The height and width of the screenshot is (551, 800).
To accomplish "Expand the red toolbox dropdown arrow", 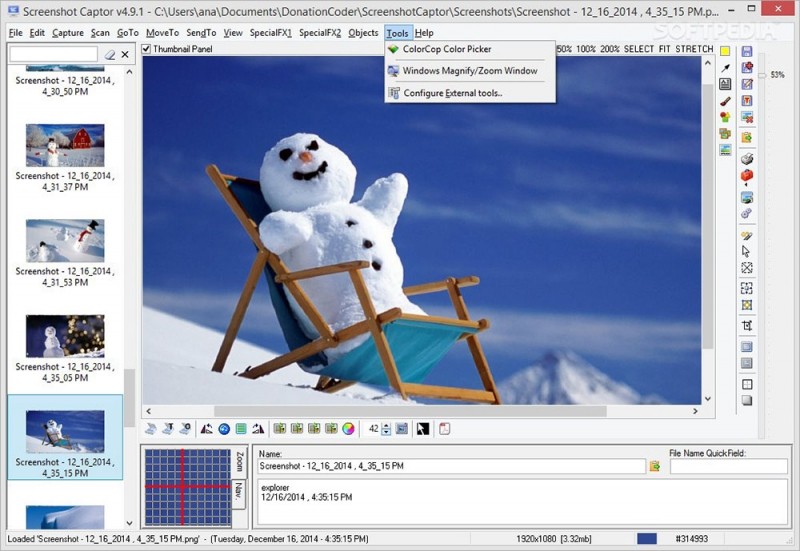I will (747, 184).
